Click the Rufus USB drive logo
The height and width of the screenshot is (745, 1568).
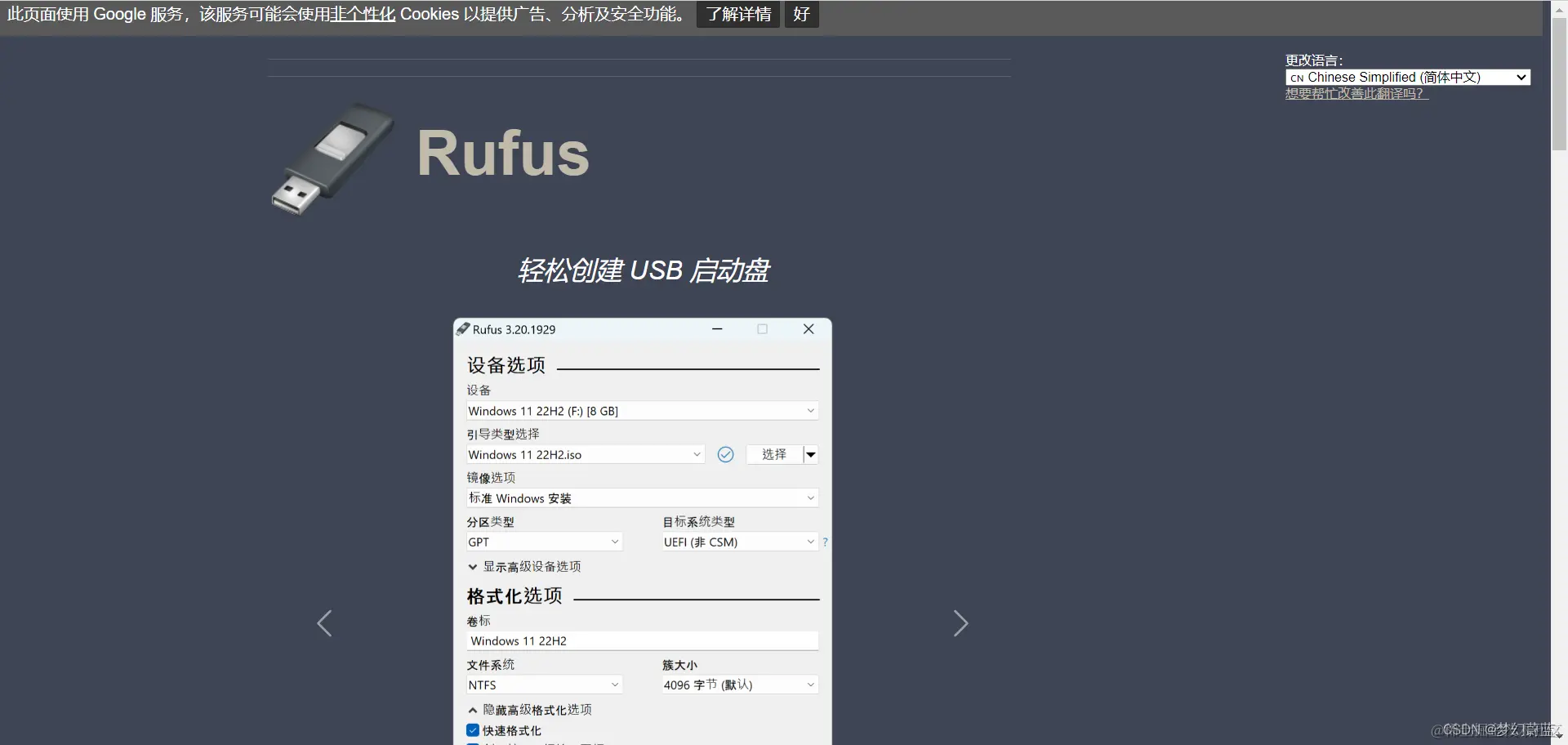331,158
